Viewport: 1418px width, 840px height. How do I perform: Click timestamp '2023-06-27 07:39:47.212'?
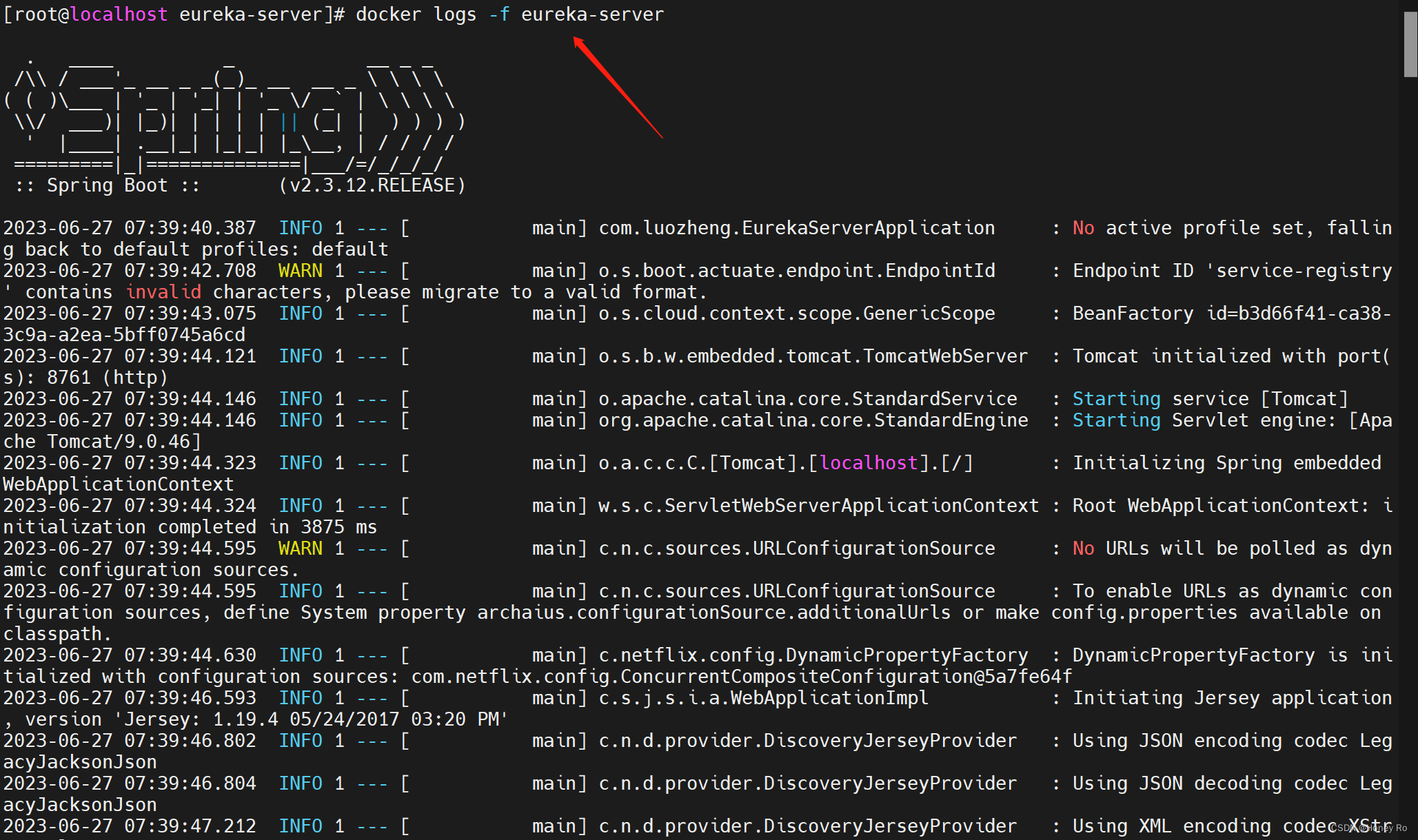coord(130,826)
